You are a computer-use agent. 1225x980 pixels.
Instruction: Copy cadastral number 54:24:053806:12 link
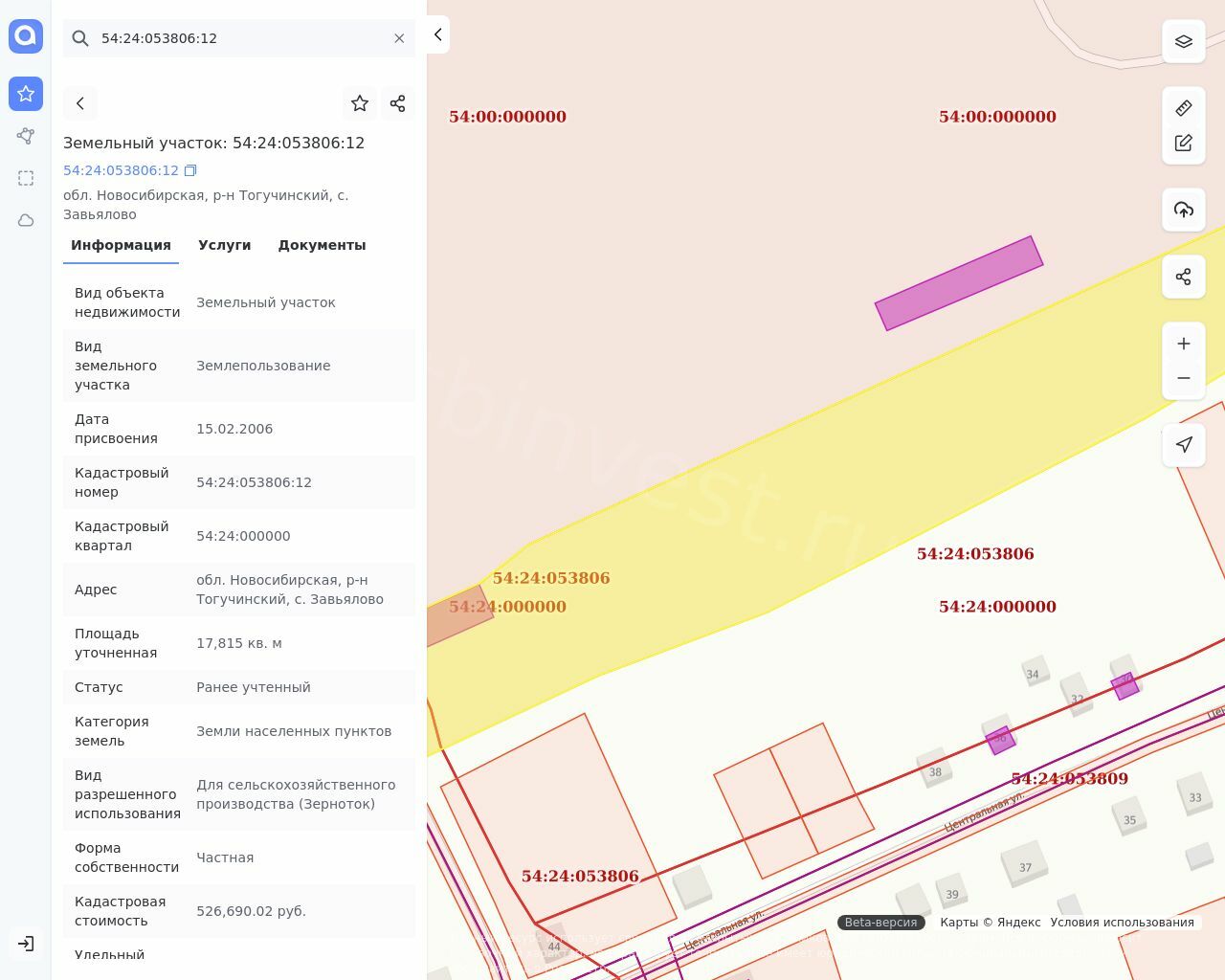[x=190, y=170]
